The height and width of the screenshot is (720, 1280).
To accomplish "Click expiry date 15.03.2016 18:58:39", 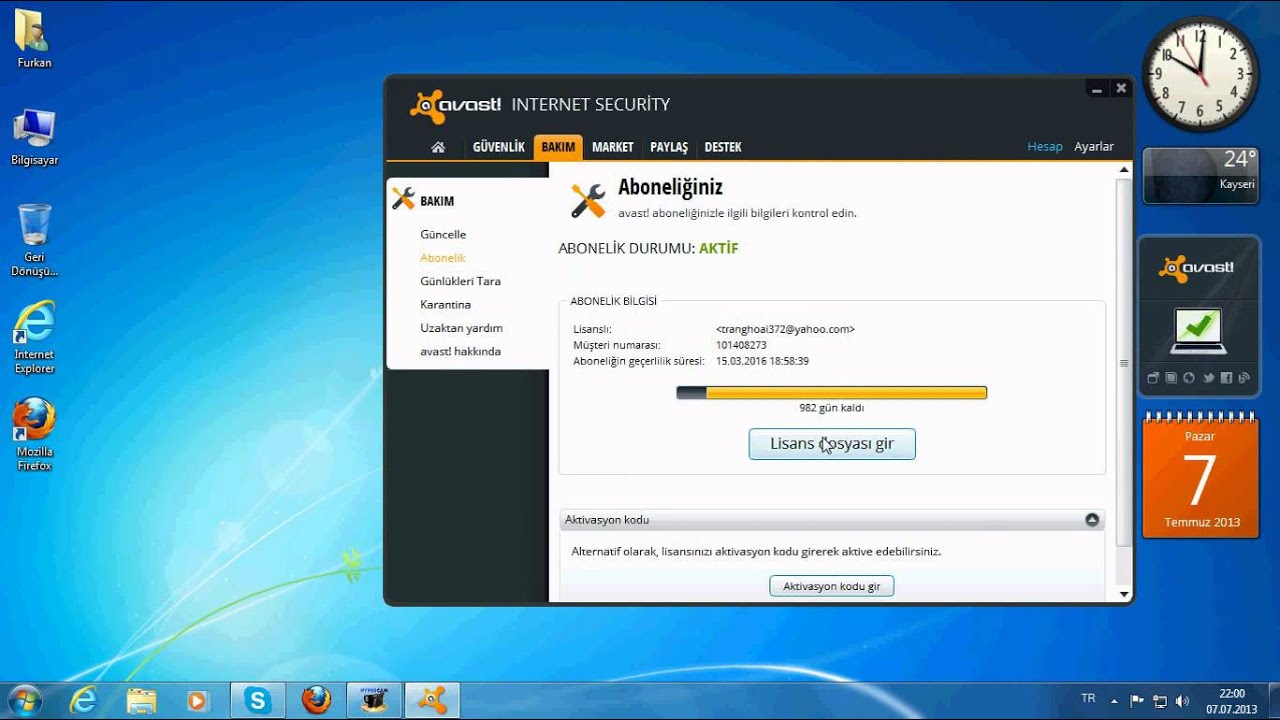I will tap(762, 361).
